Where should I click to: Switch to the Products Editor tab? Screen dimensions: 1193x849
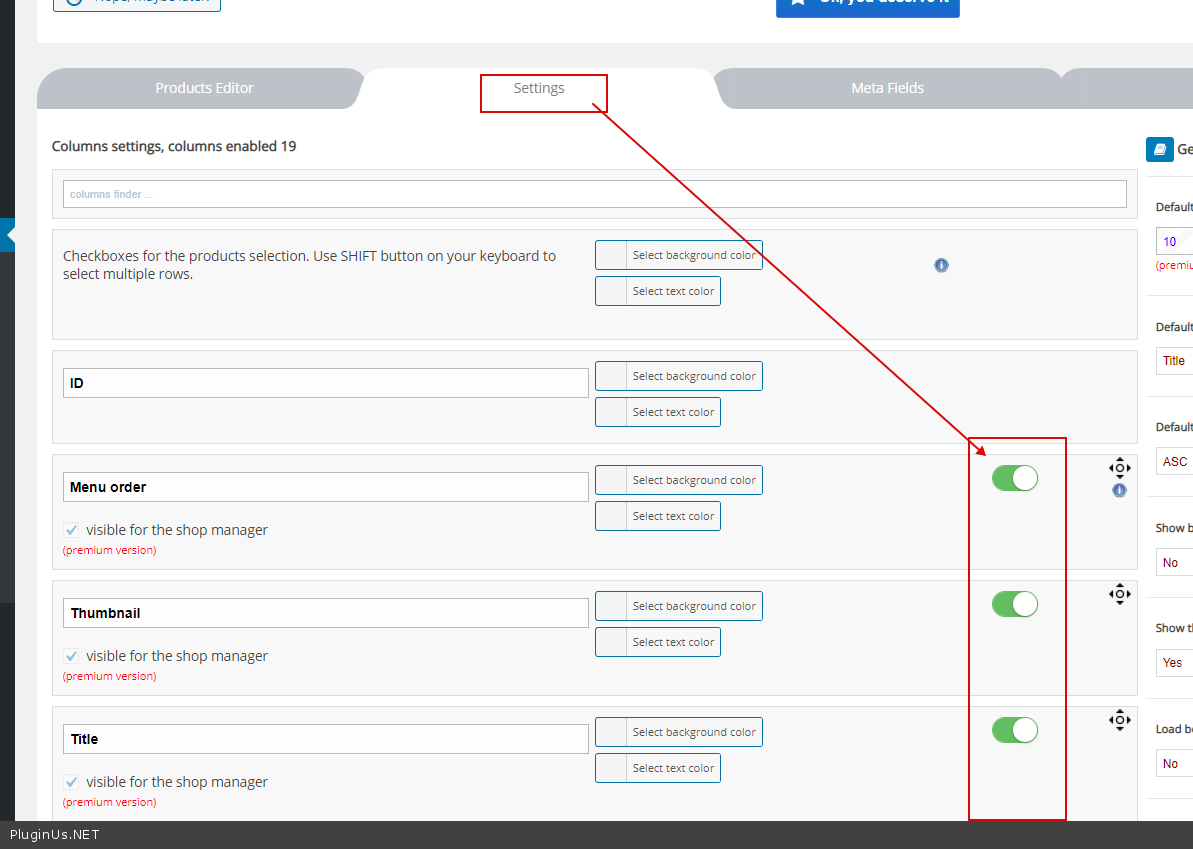(204, 88)
